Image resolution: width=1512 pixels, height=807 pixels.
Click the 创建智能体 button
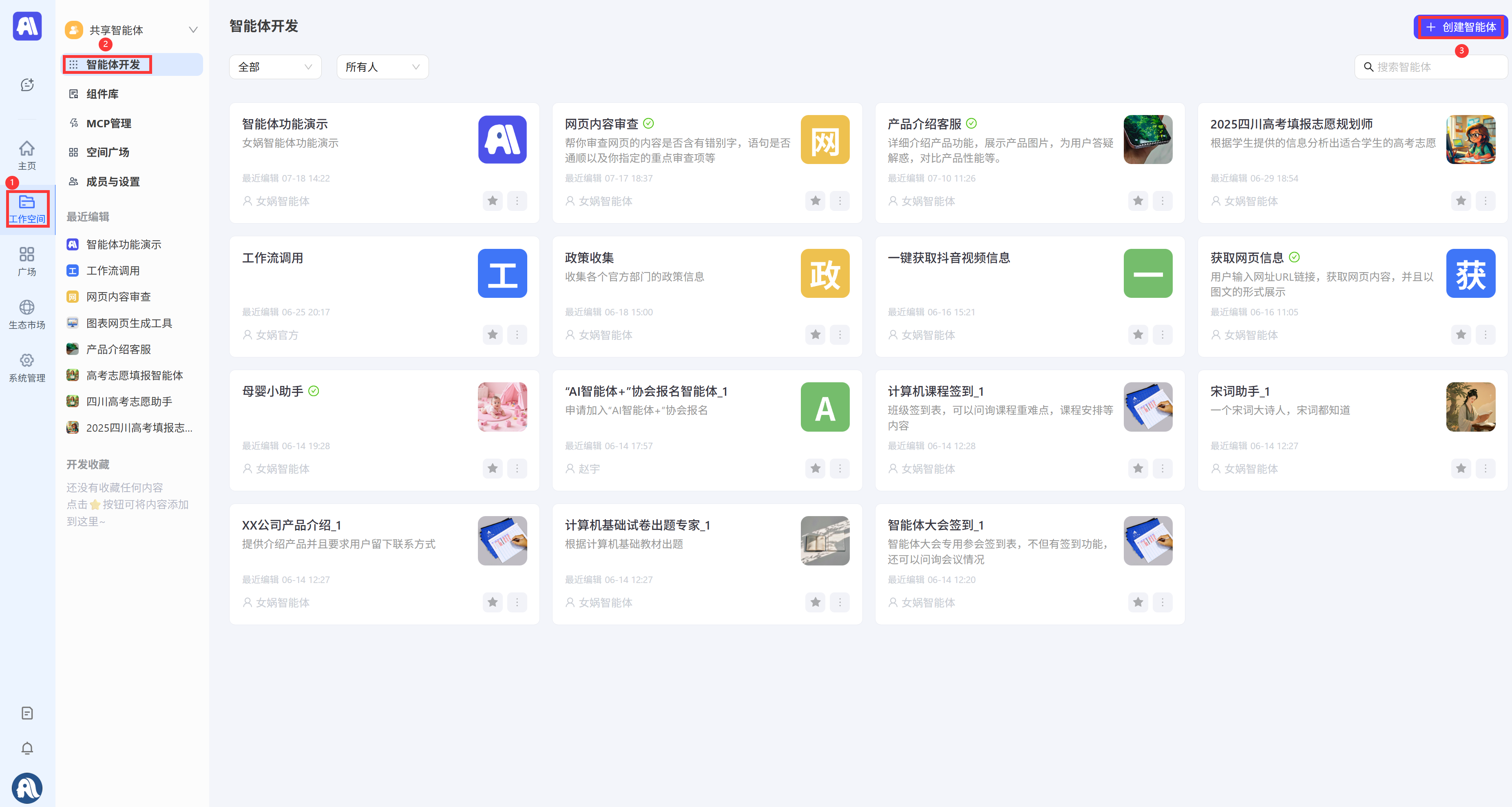pos(1461,27)
